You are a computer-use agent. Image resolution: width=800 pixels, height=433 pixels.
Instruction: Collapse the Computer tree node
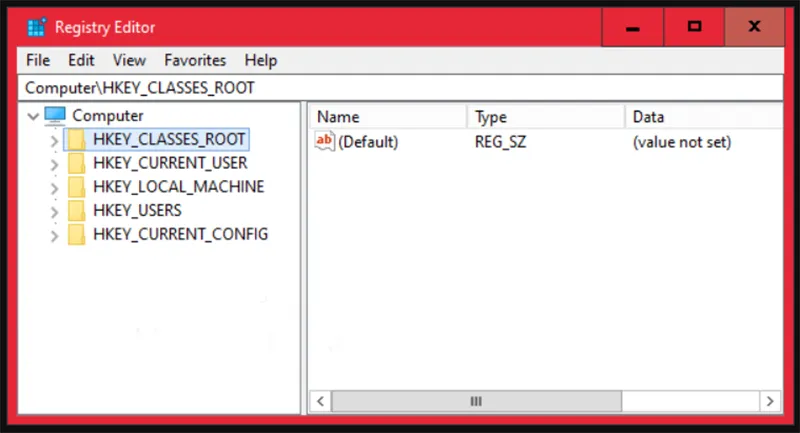click(33, 116)
